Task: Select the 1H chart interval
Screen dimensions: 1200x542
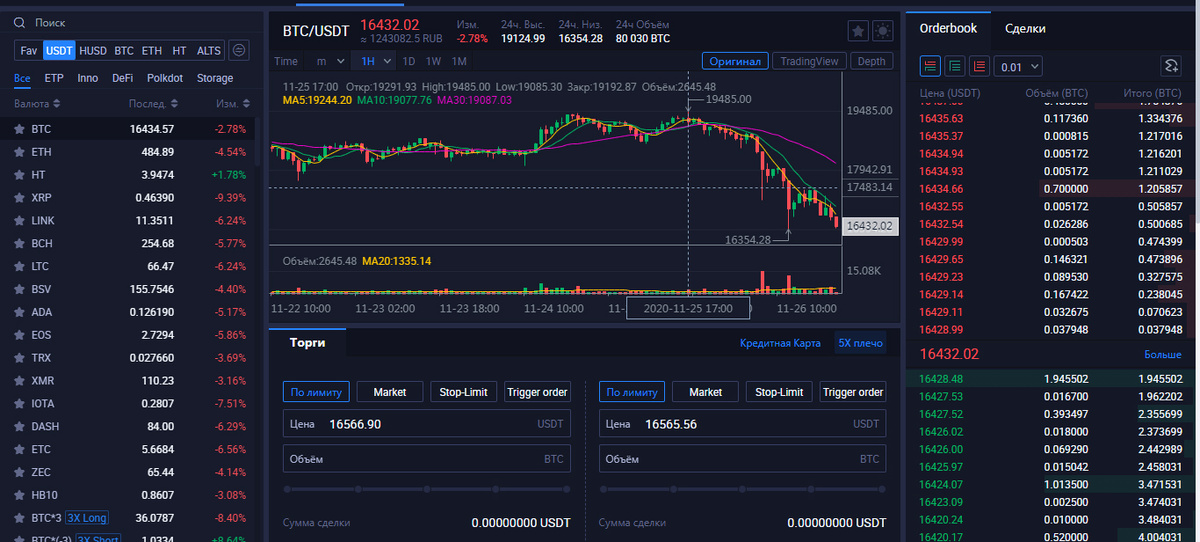Action: click(374, 61)
